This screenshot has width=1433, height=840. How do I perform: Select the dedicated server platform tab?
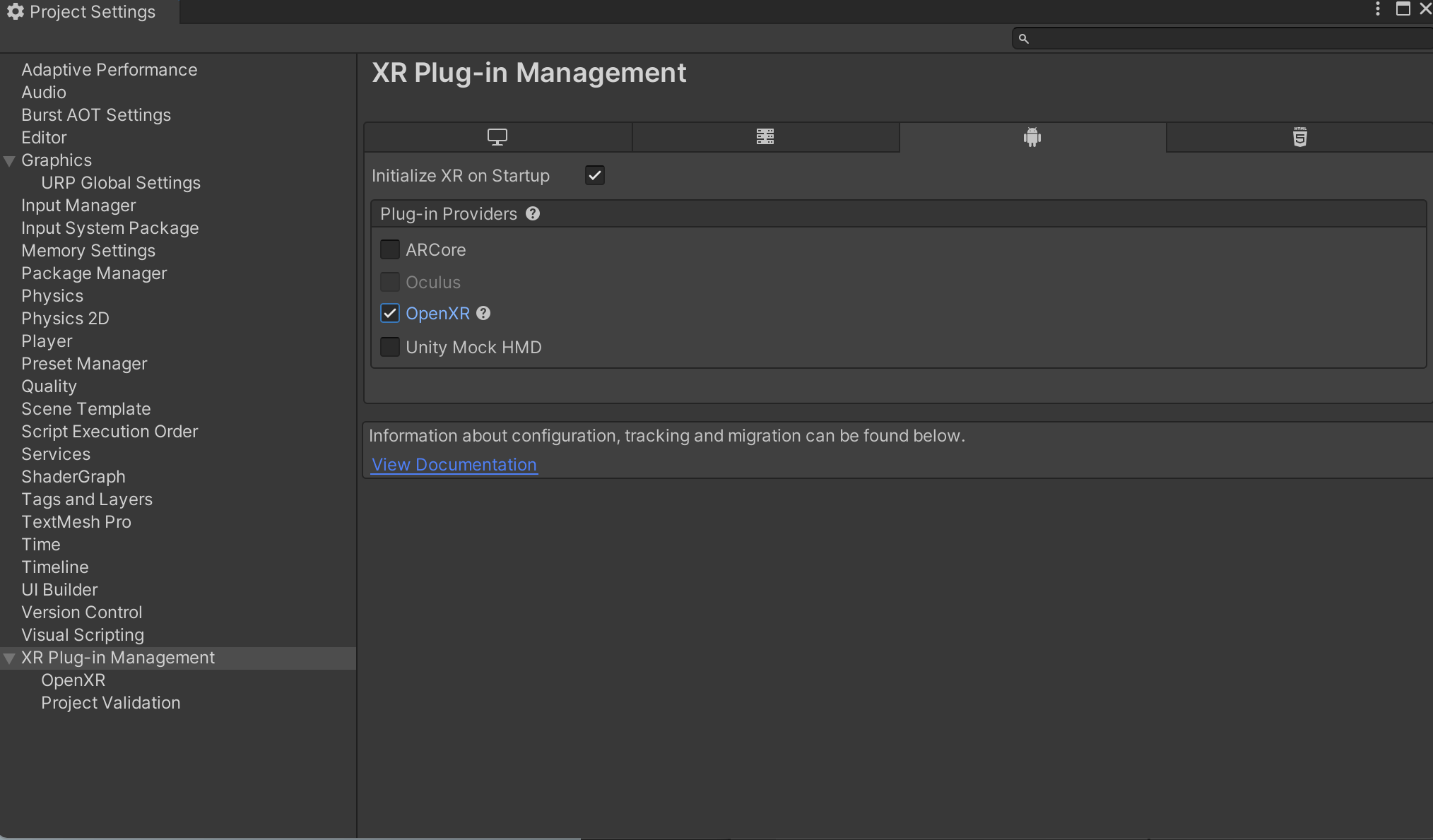click(x=765, y=137)
